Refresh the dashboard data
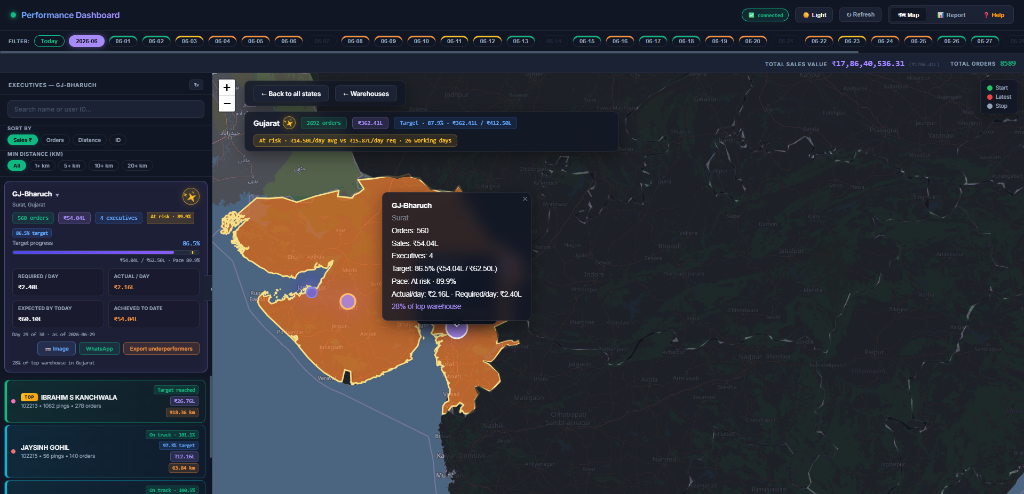The height and width of the screenshot is (494, 1024). click(x=860, y=15)
